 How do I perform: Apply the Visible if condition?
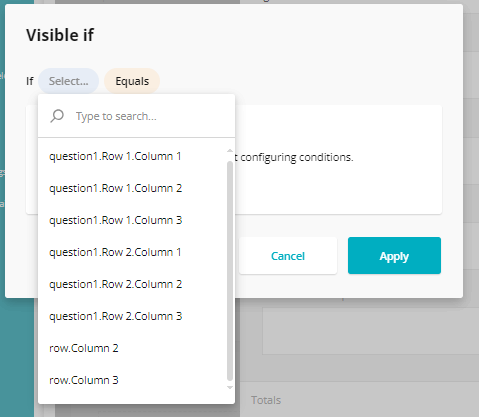[x=394, y=256]
